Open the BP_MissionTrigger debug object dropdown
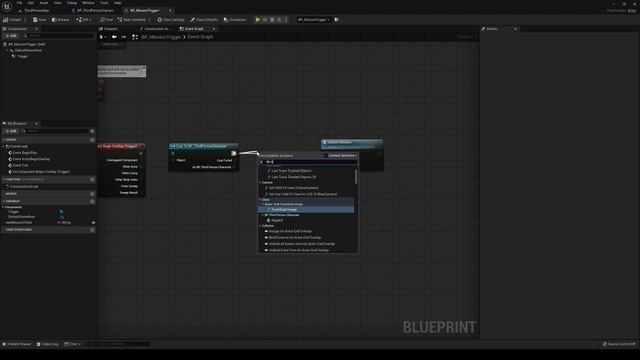 point(313,20)
